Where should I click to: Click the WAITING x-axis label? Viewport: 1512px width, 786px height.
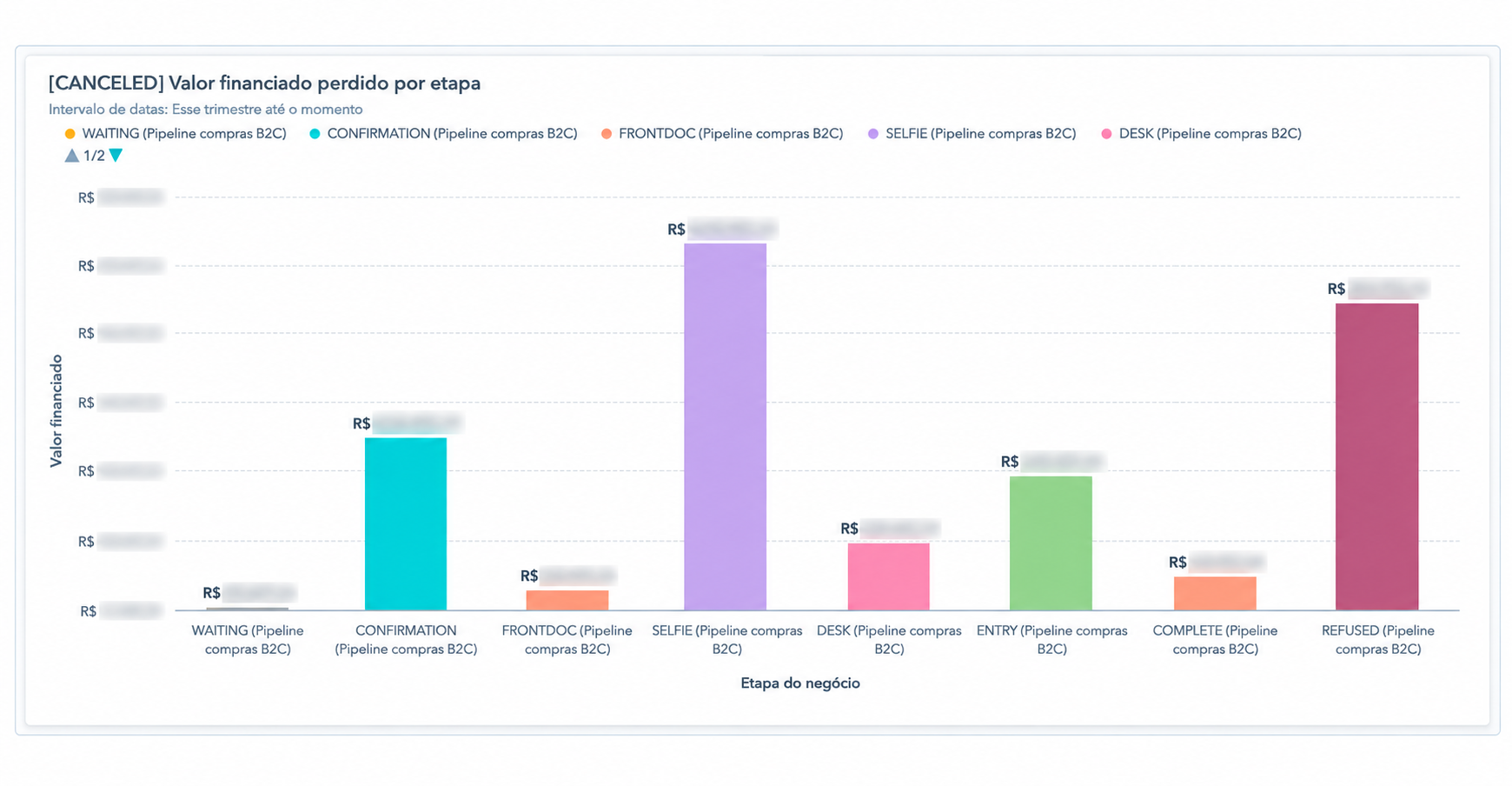pos(248,640)
